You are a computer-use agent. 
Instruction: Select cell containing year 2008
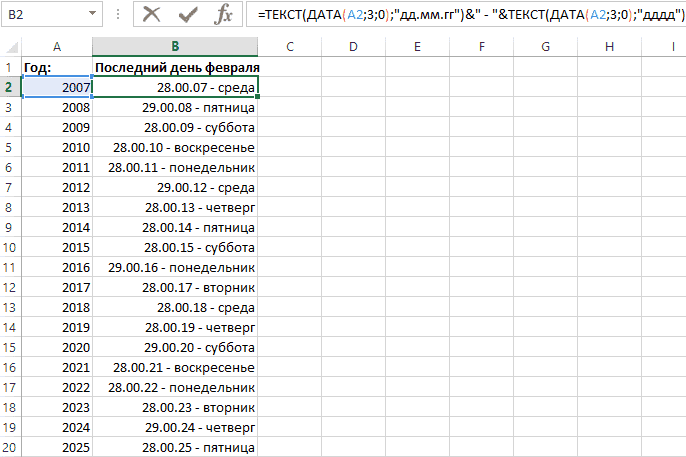57,107
